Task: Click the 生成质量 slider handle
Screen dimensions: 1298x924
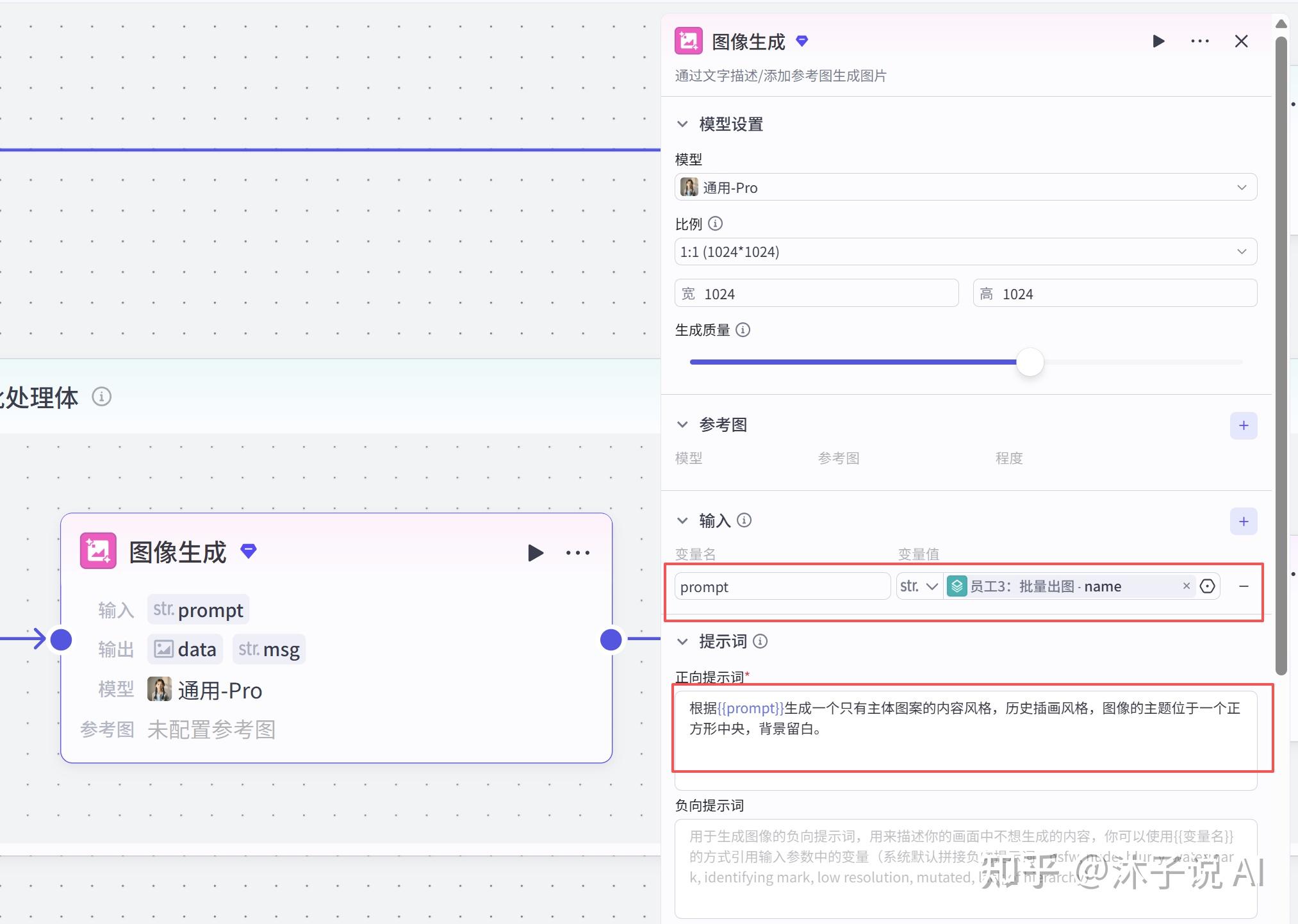Action: [x=1030, y=362]
